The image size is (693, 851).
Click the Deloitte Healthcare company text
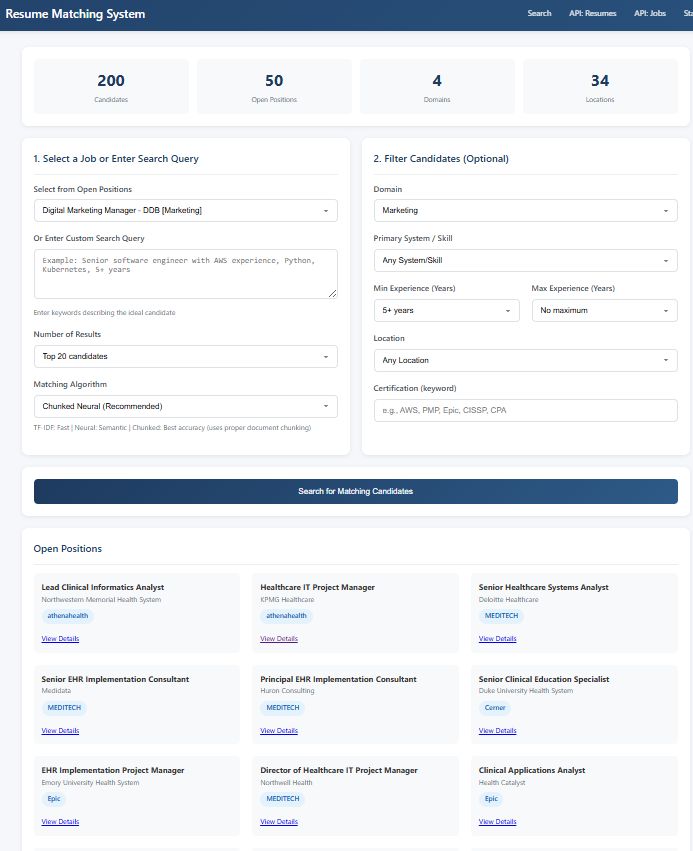508,600
